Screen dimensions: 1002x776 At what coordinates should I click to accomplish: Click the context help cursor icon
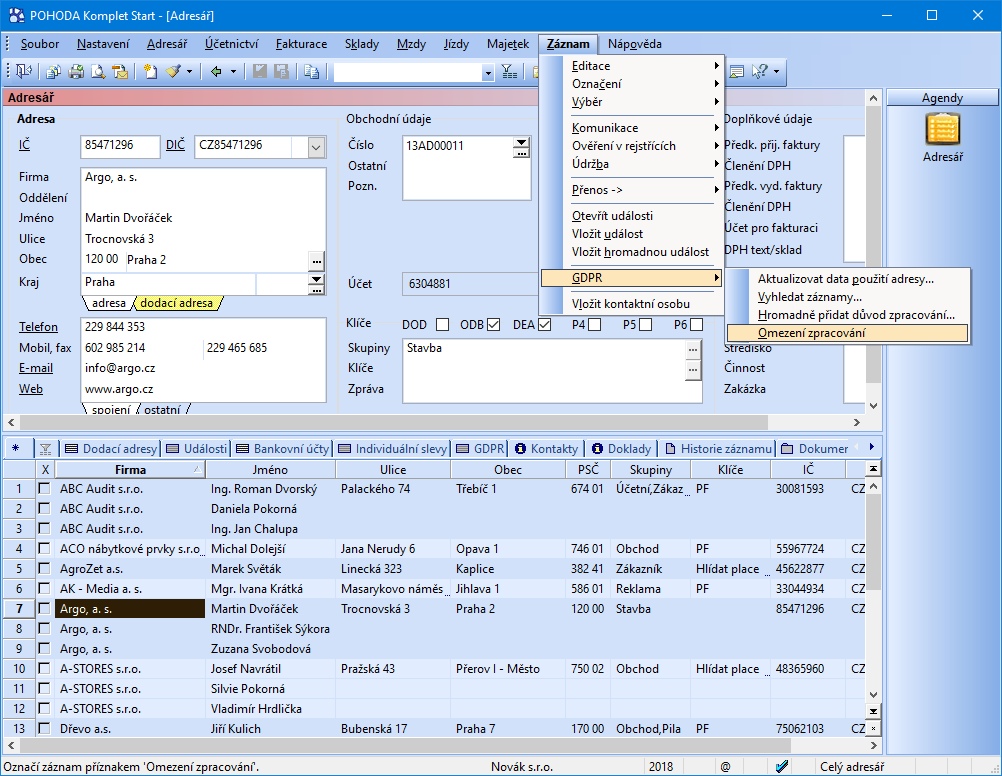coord(760,72)
